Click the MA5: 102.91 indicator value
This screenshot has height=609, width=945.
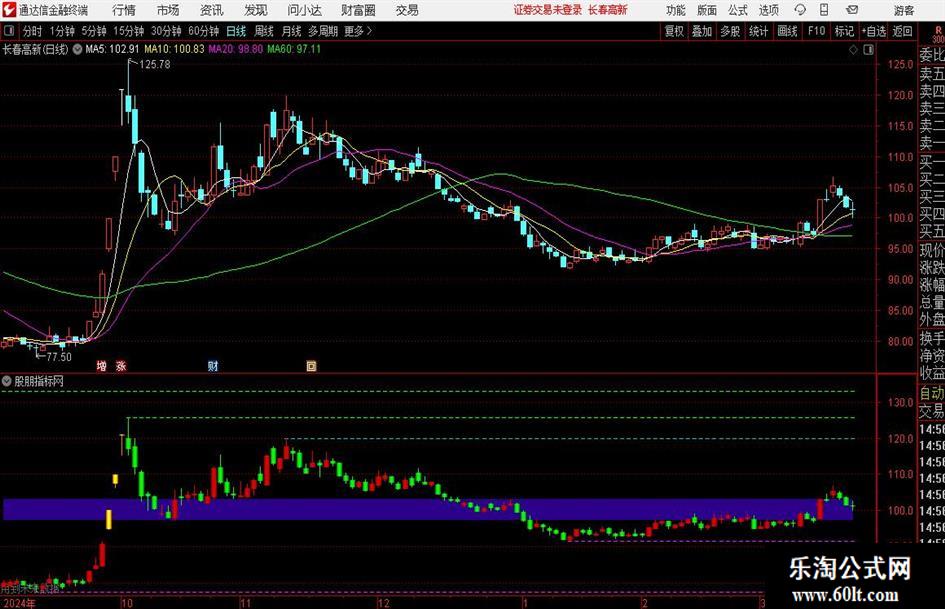112,49
